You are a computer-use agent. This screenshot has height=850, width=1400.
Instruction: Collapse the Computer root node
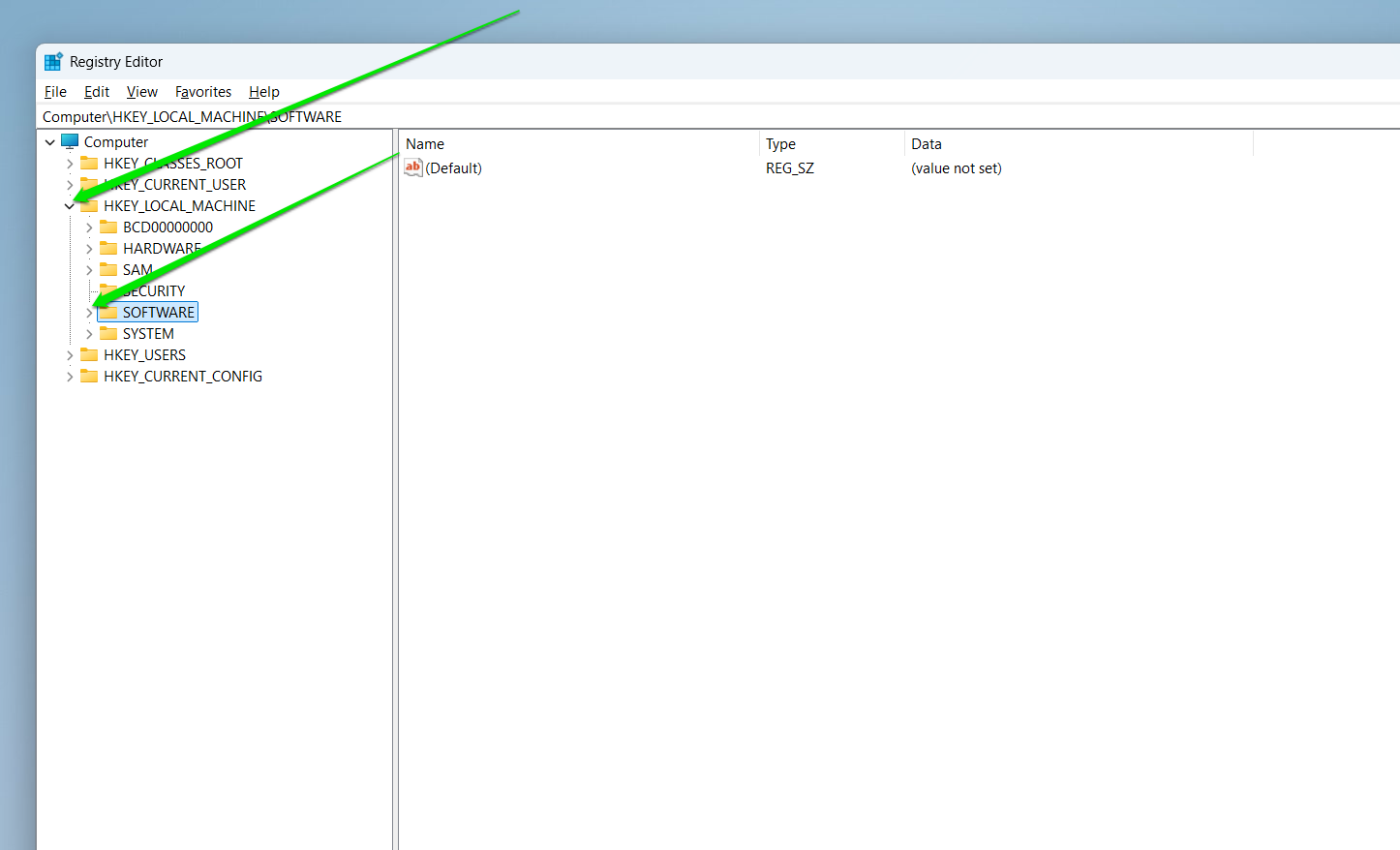(50, 142)
